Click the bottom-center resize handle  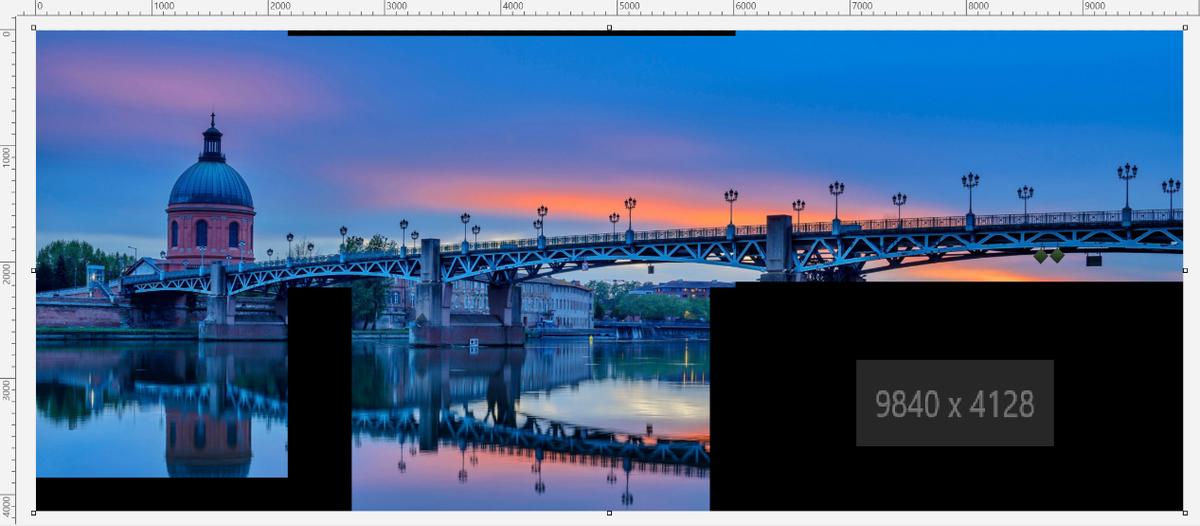click(x=609, y=512)
